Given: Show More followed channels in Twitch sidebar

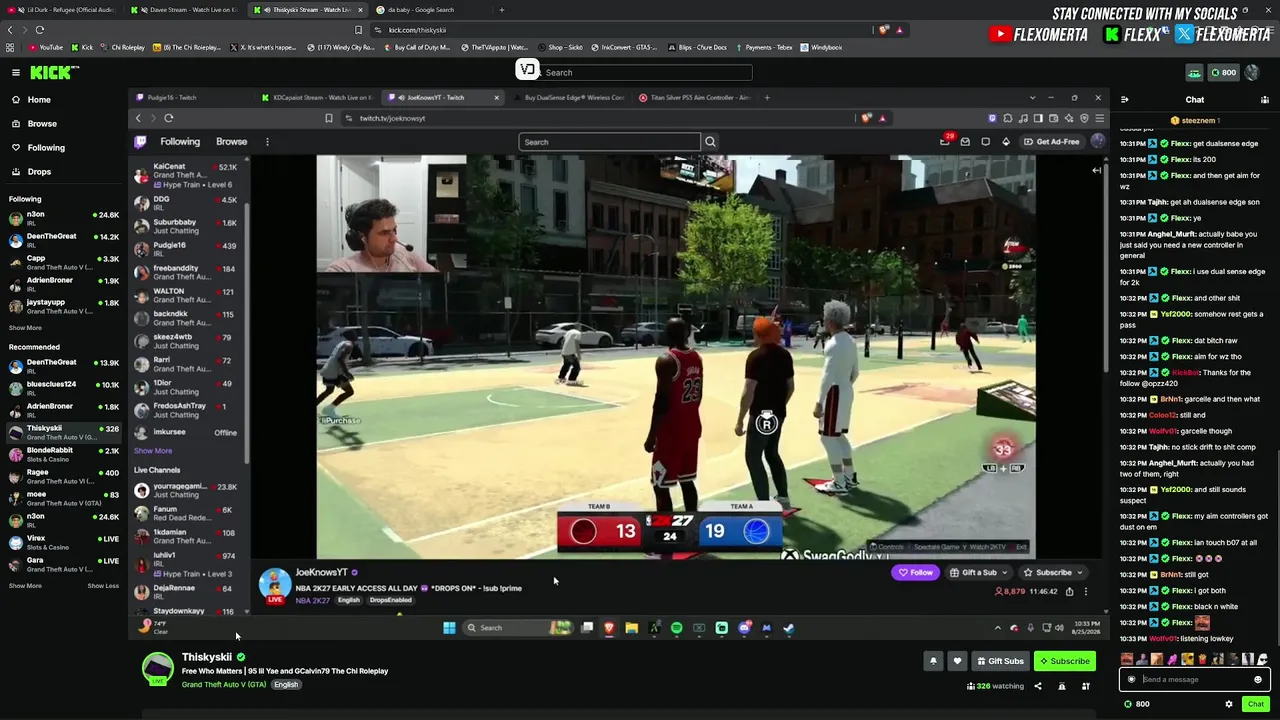Looking at the screenshot, I should [x=153, y=451].
